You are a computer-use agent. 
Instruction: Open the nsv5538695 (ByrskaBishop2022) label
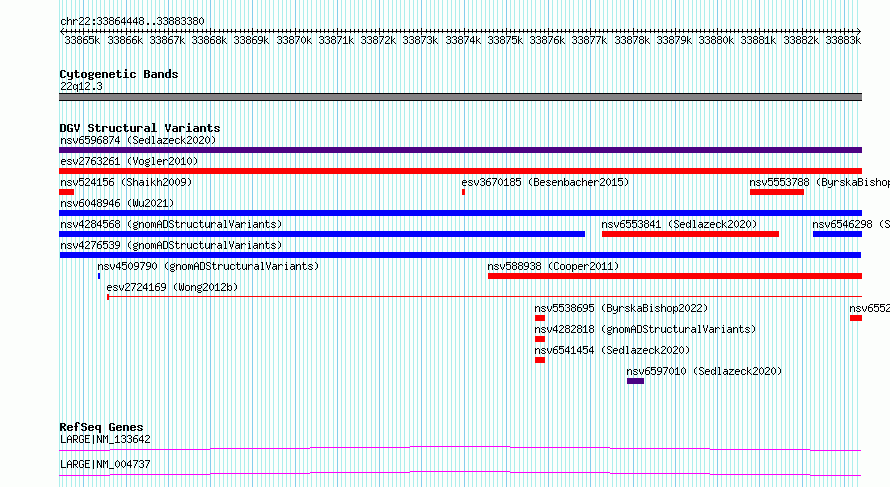[621, 308]
